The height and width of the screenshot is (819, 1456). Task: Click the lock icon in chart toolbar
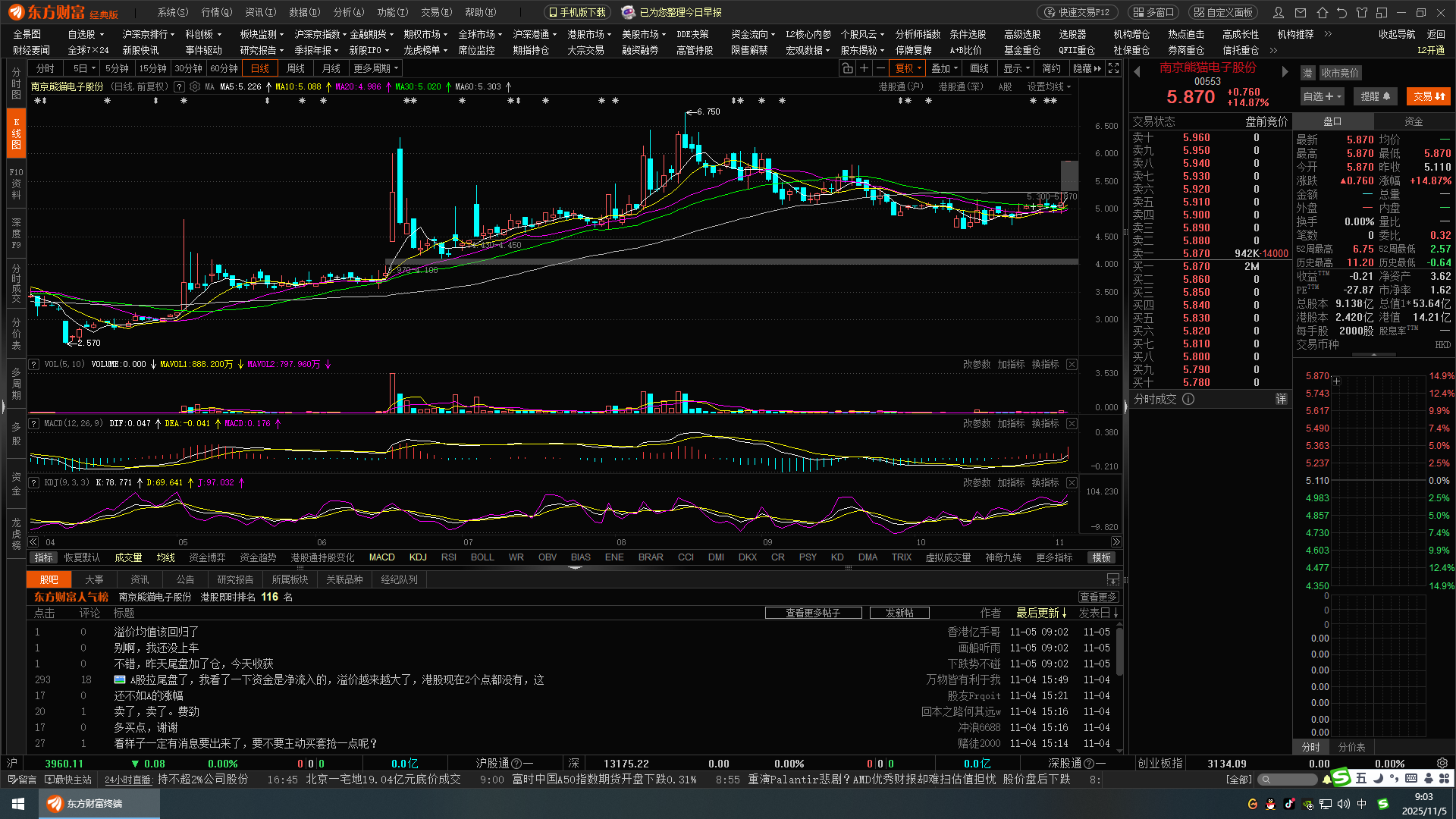[847, 68]
